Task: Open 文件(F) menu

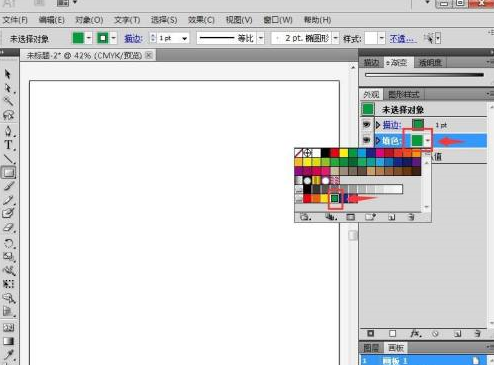Action: tap(15, 20)
